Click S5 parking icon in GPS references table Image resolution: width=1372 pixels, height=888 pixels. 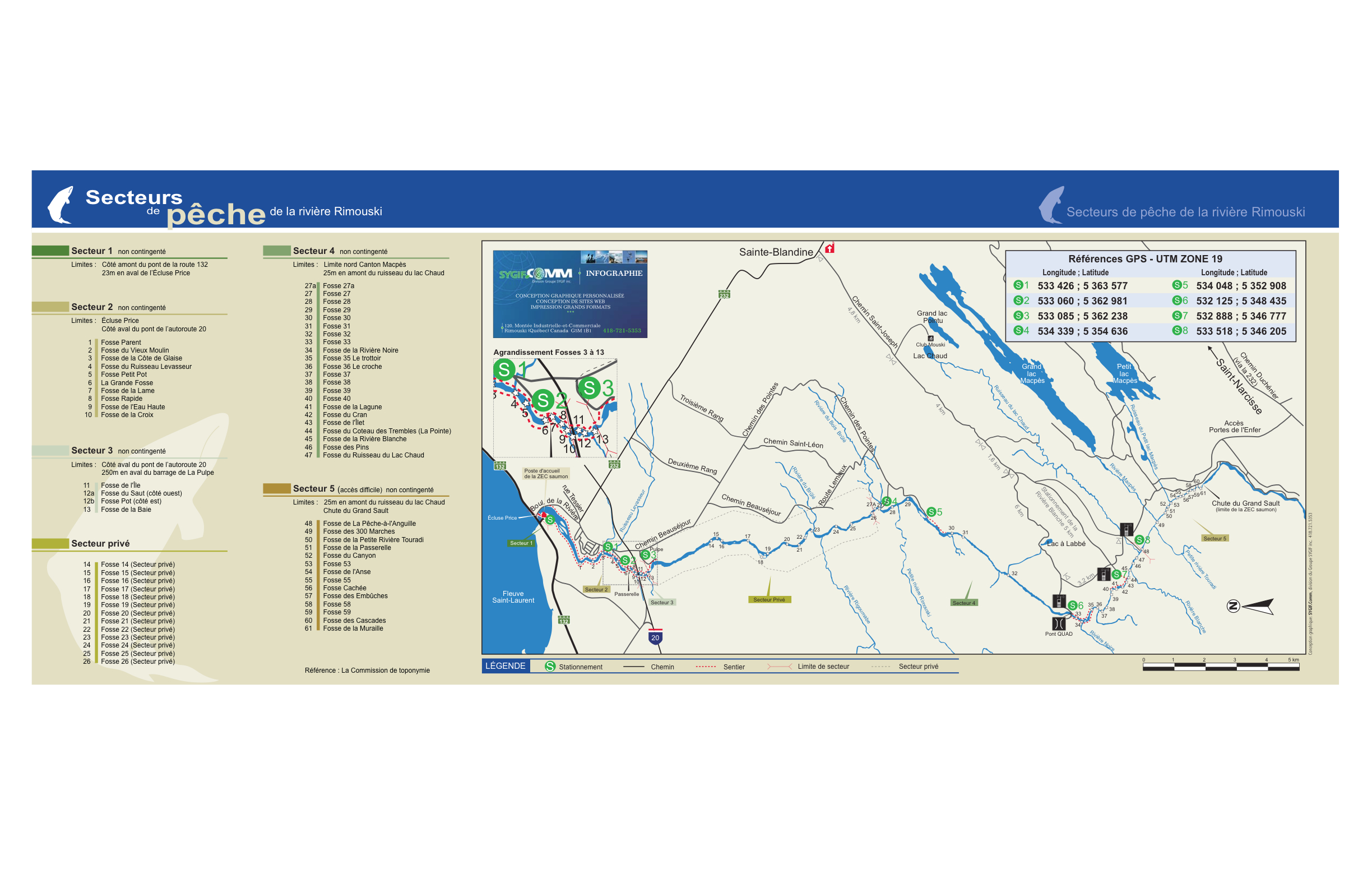[1177, 285]
